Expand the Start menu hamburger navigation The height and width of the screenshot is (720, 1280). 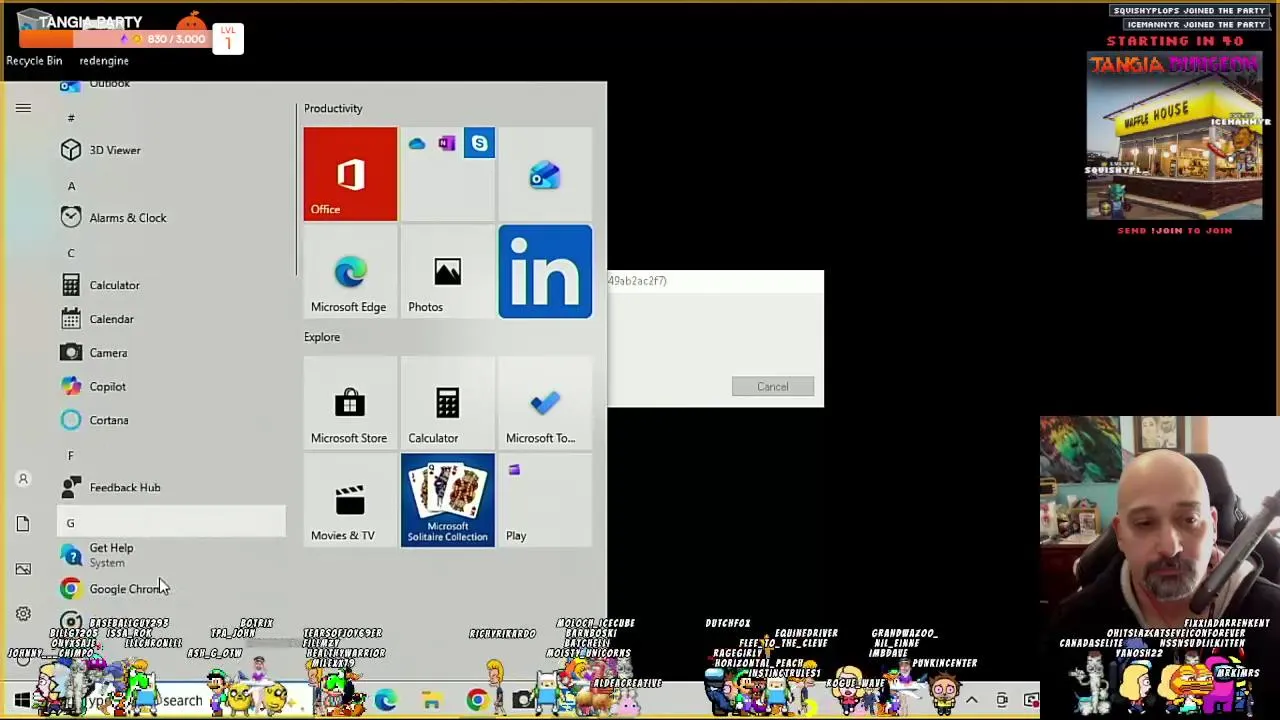[23, 108]
